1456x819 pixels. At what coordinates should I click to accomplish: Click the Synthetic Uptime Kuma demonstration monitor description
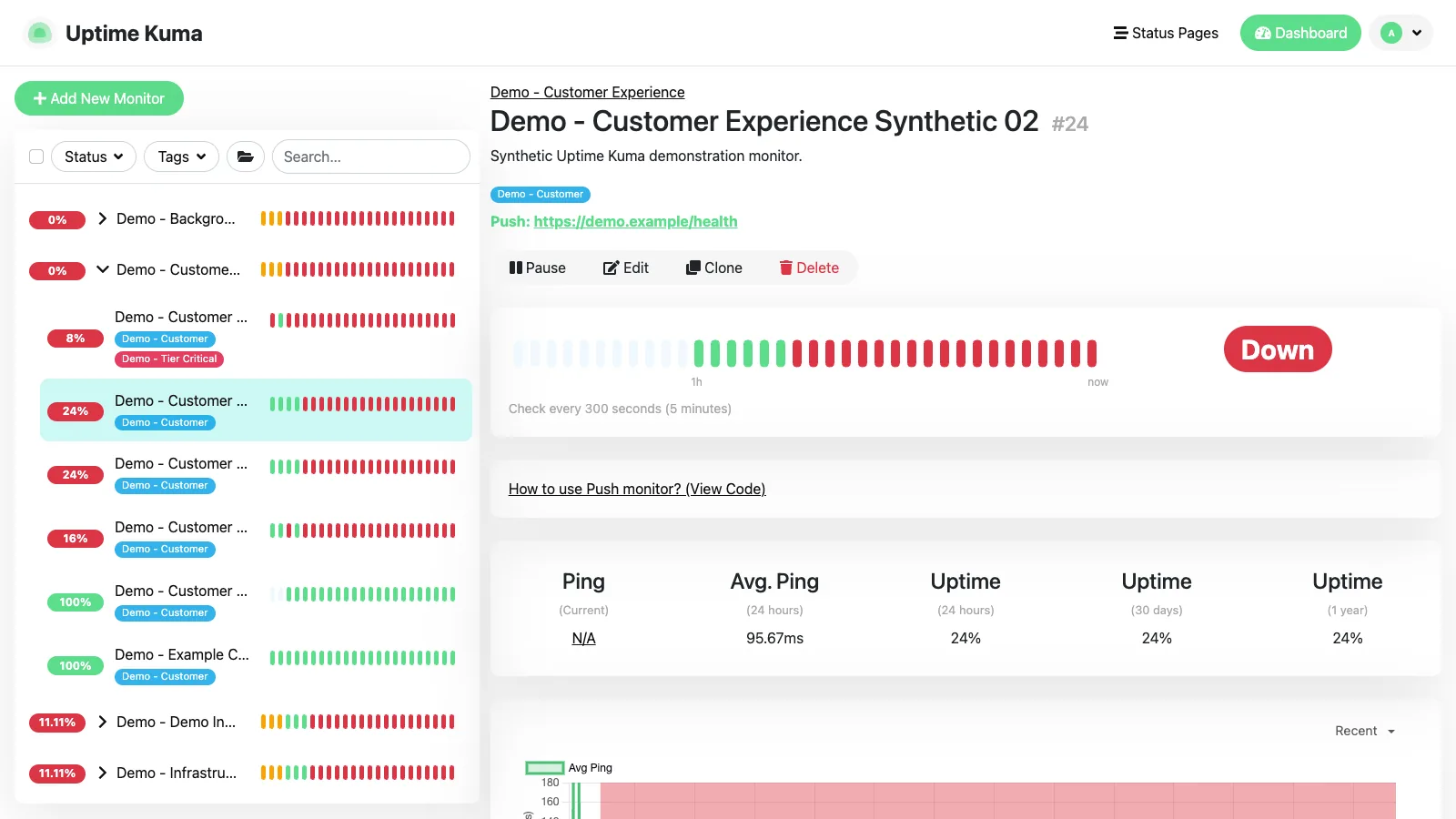click(646, 156)
